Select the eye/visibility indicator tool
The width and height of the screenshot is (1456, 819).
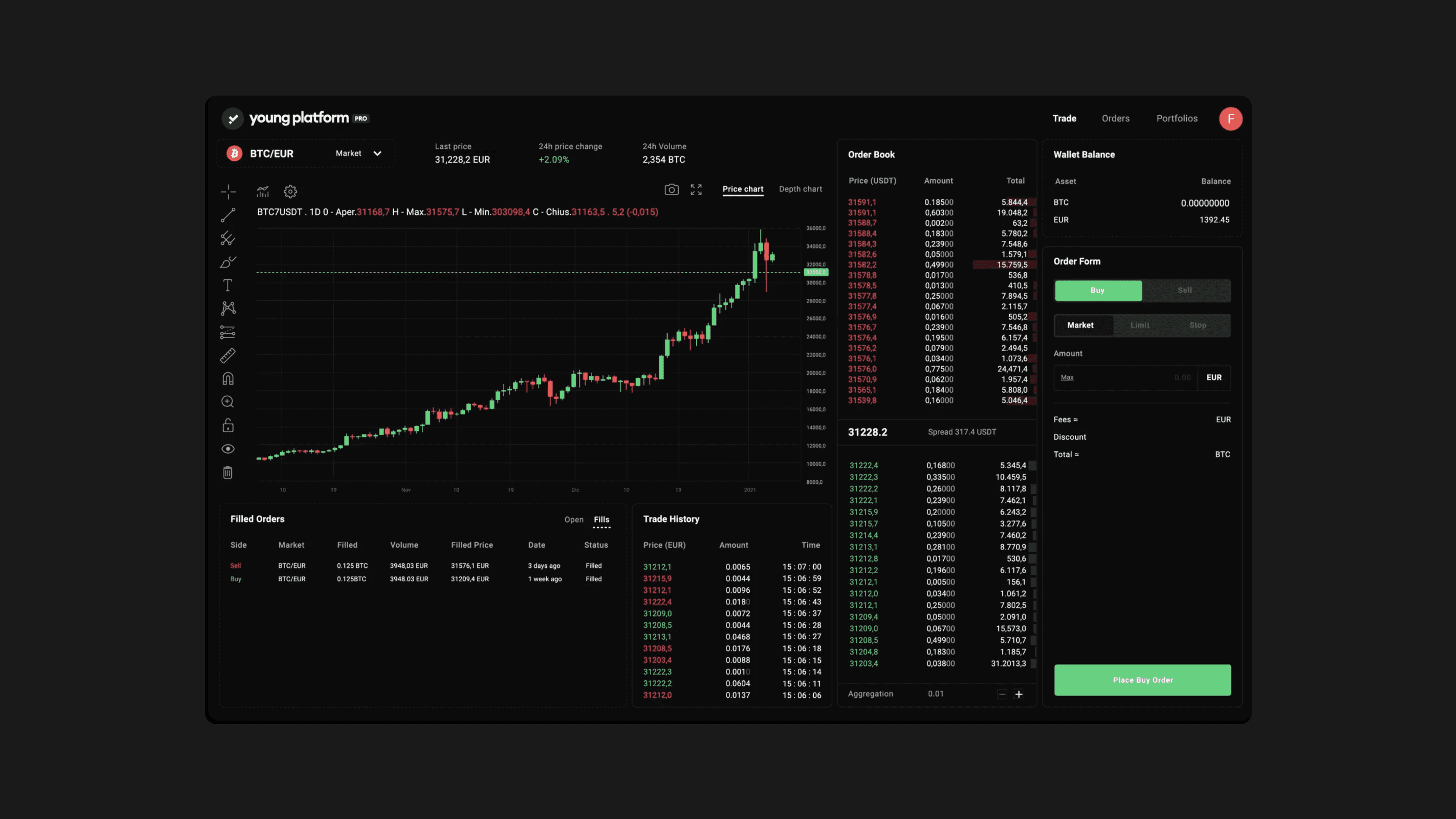coord(228,449)
